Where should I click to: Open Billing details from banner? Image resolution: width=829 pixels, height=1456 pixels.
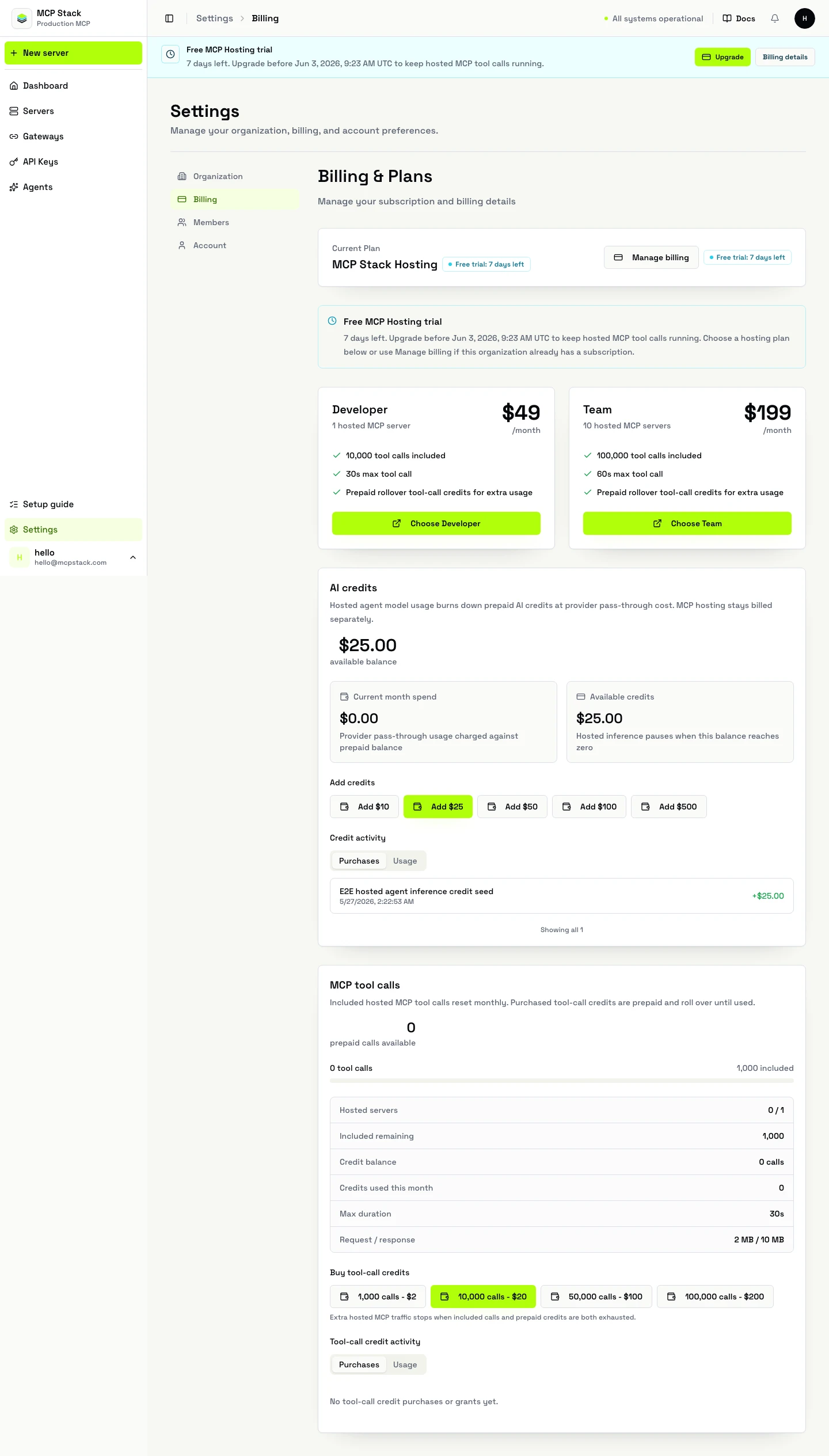[785, 57]
